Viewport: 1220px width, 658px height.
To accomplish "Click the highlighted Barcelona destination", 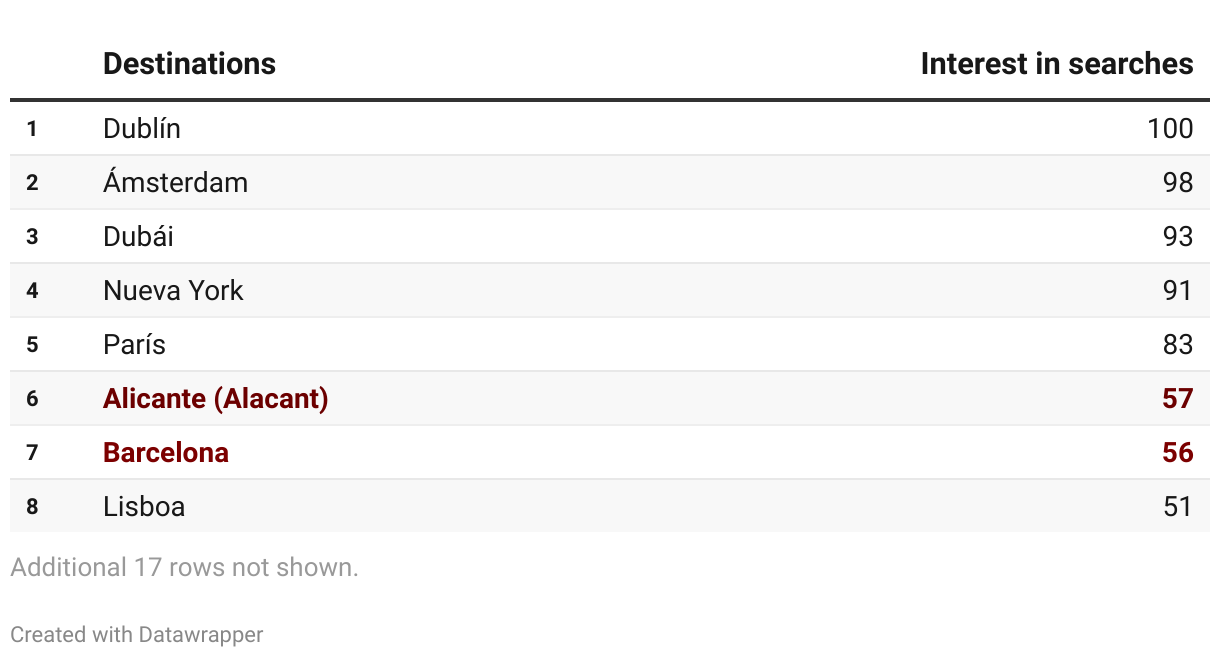I will coord(166,452).
